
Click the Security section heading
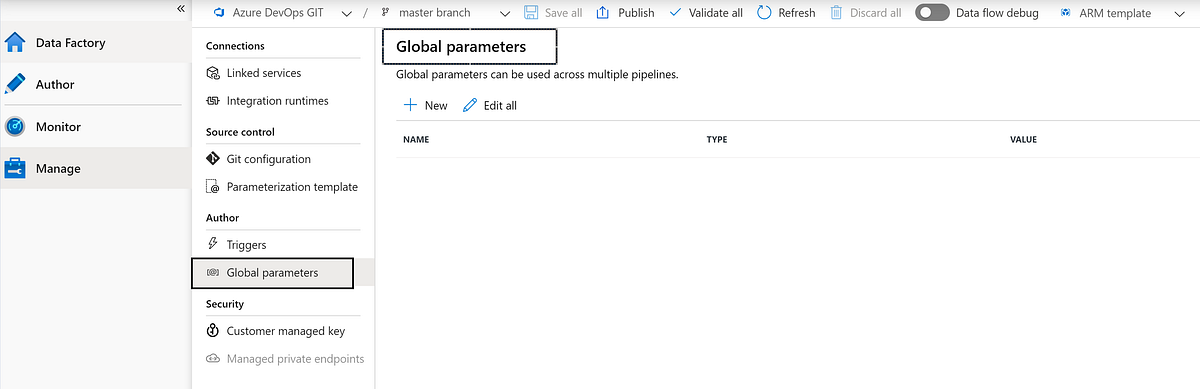point(225,304)
